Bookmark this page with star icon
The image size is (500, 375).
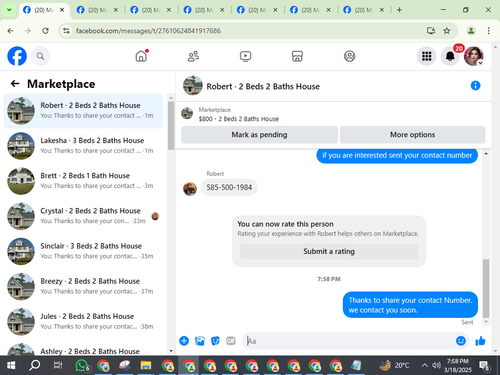pyautogui.click(x=447, y=31)
